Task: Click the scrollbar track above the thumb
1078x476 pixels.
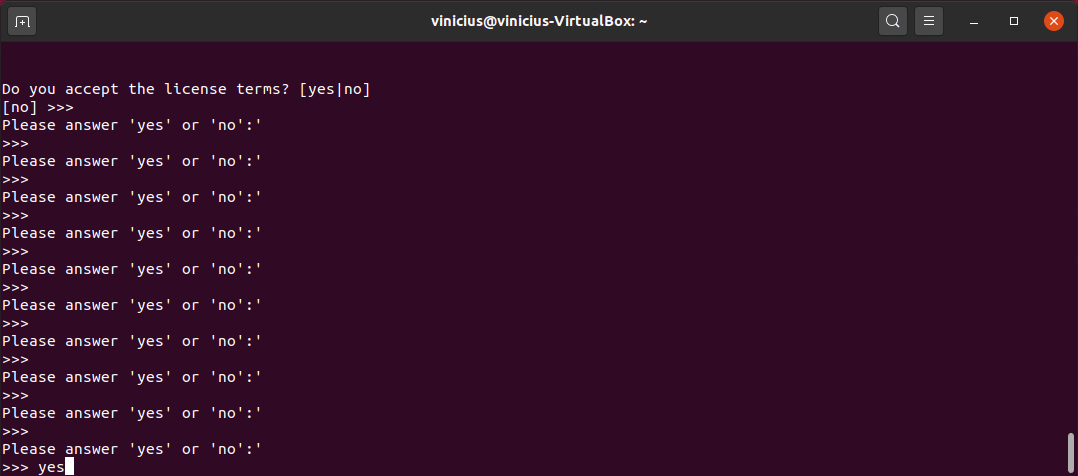Action: click(x=1070, y=237)
